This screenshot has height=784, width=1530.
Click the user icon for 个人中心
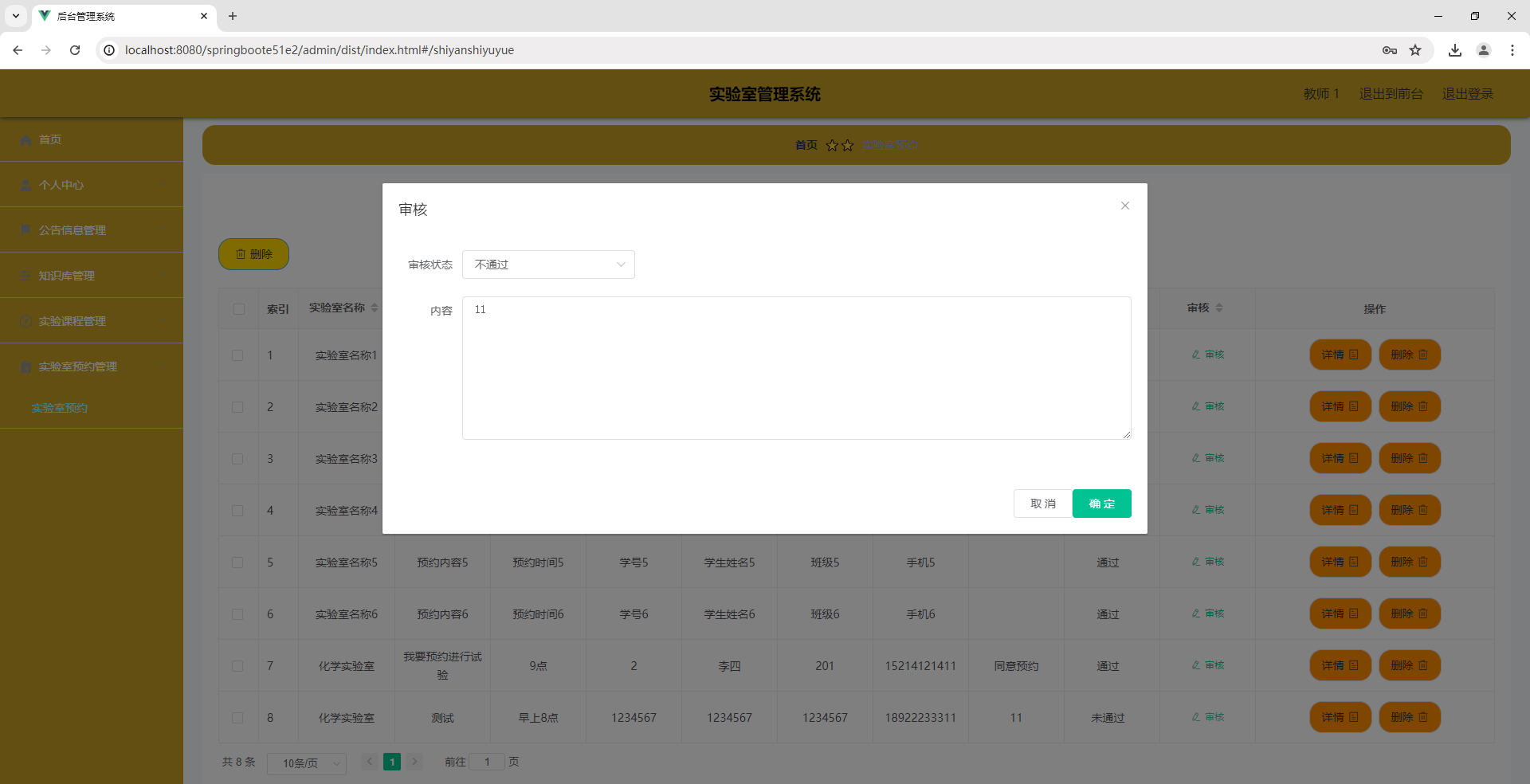(x=26, y=185)
